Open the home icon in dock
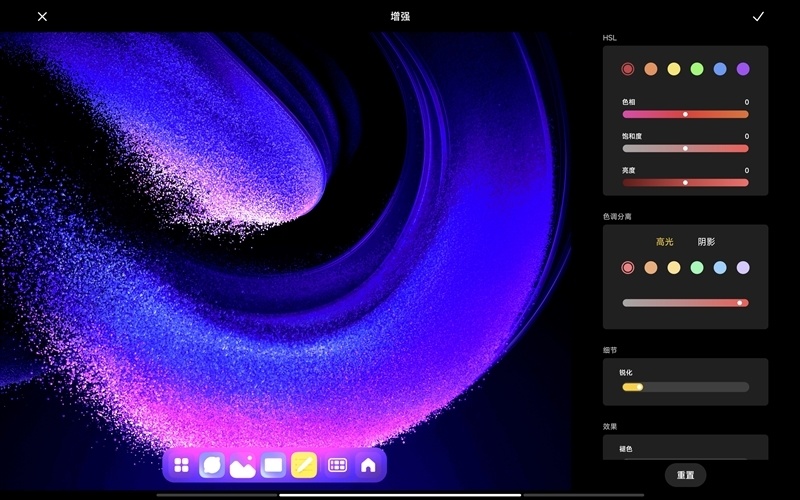The width and height of the screenshot is (800, 500). (368, 465)
